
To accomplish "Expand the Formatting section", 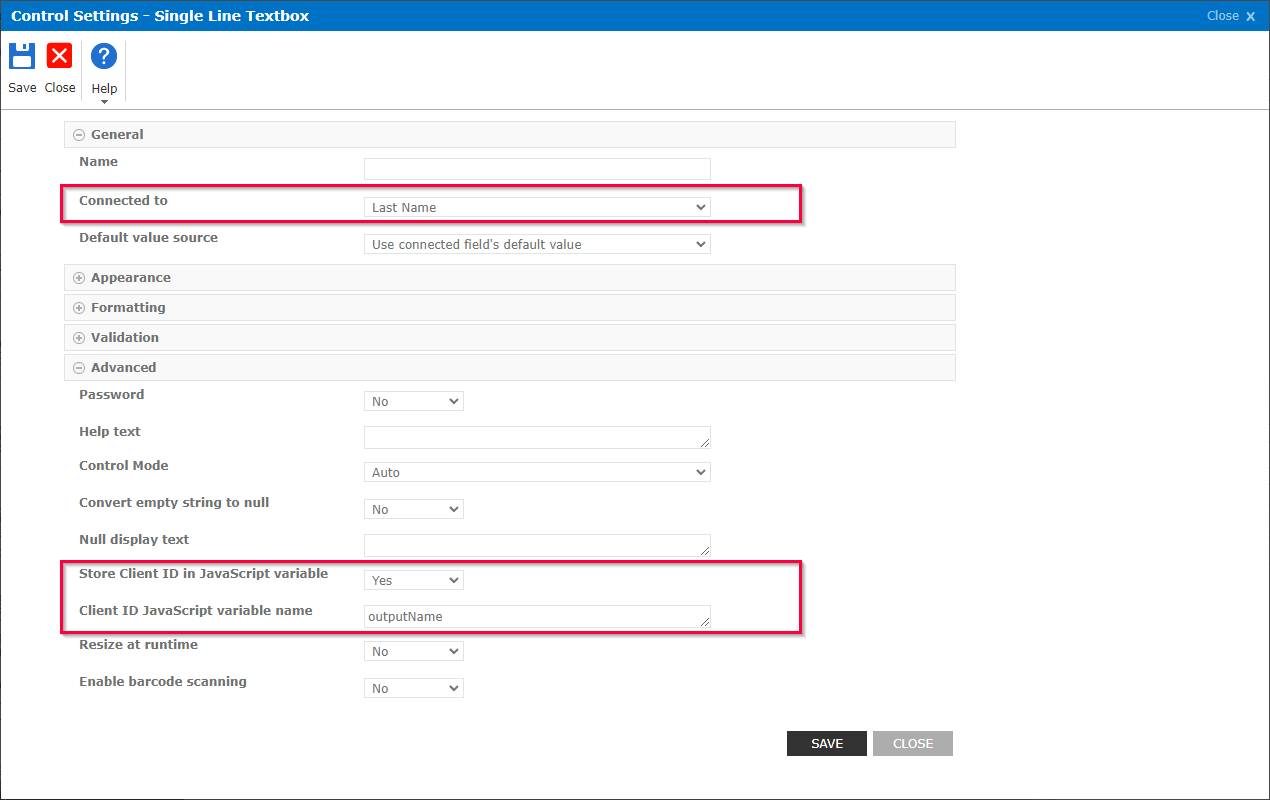I will click(x=78, y=307).
